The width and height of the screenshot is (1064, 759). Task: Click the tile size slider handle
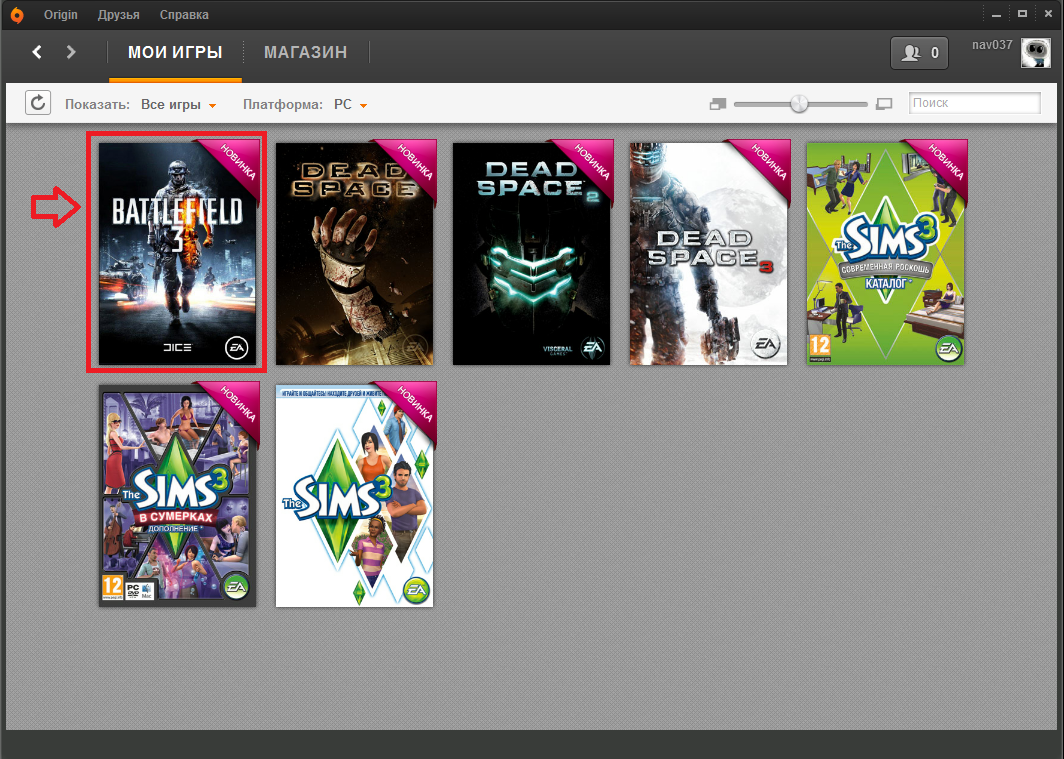(x=799, y=103)
